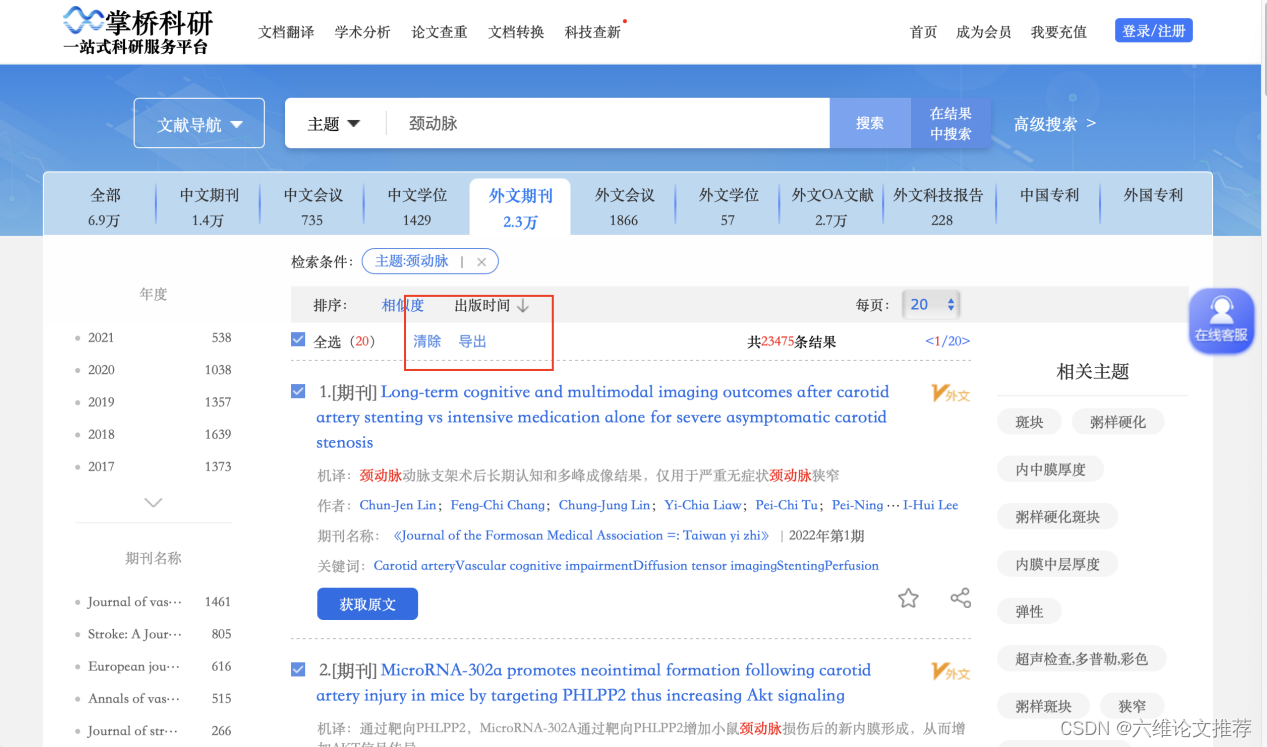Go to 首页 home page
1267x747 pixels.
coord(923,32)
